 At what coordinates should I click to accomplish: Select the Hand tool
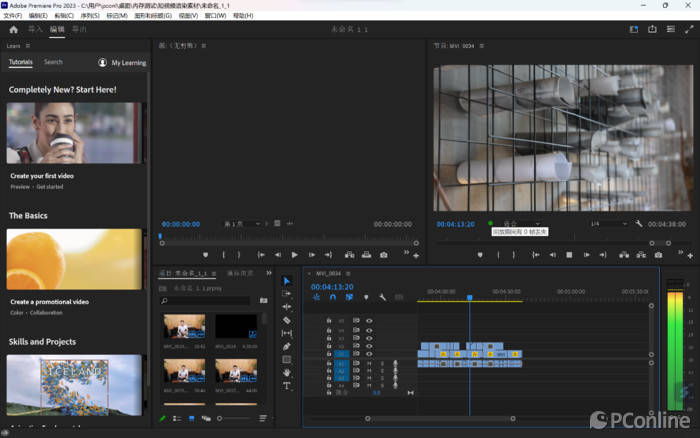287,372
